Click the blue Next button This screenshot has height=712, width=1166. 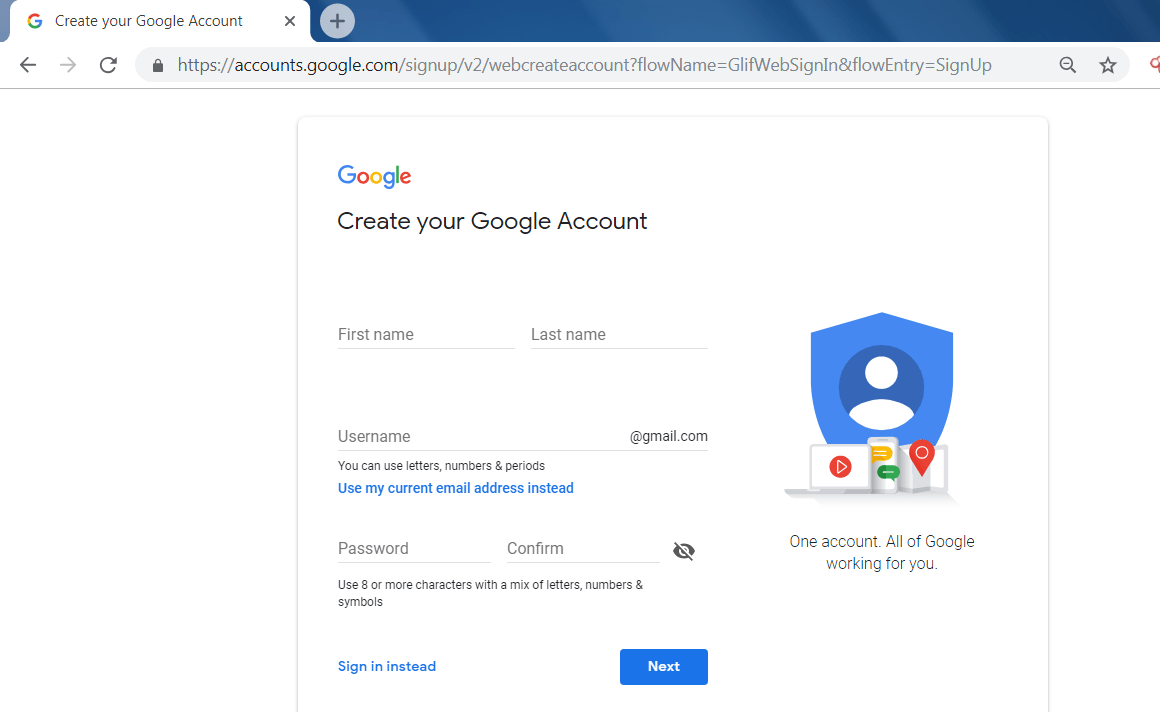pos(664,667)
